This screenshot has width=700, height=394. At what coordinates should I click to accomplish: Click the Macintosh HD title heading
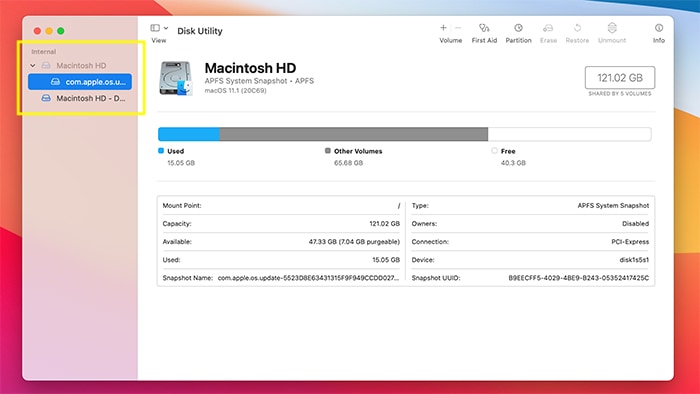click(250, 68)
